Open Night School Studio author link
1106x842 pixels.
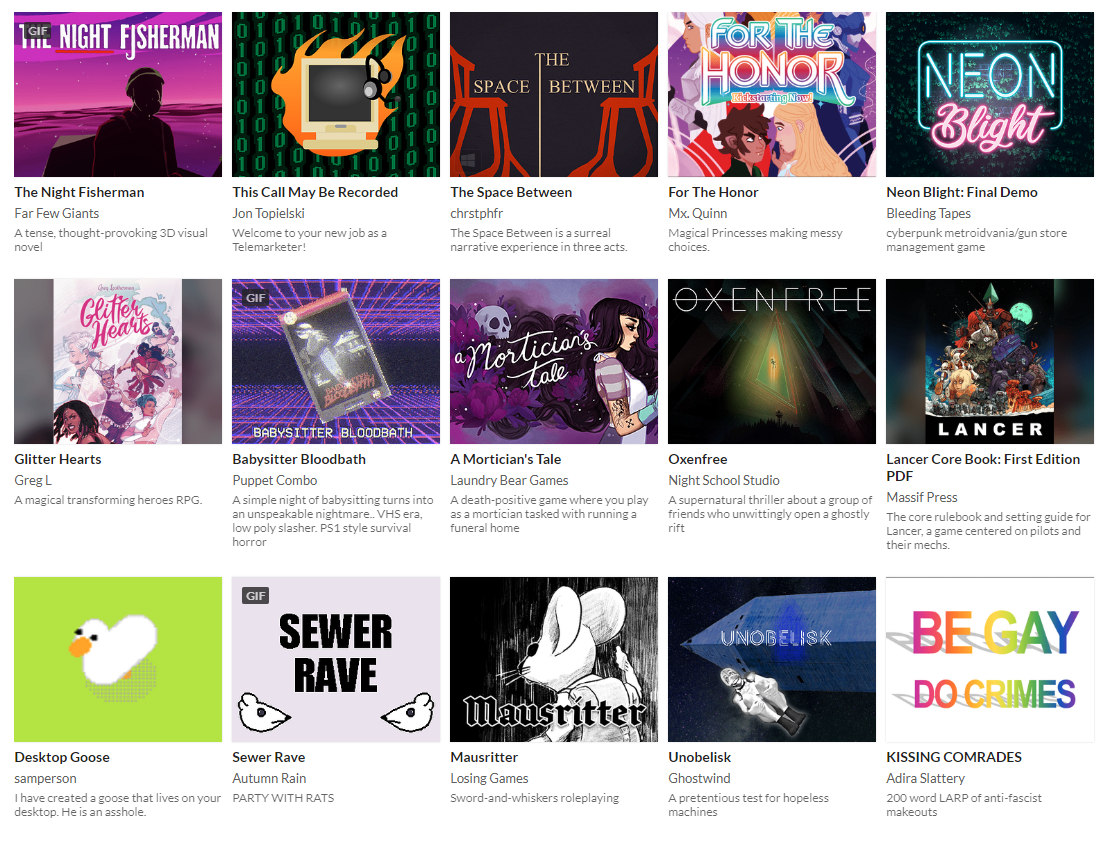click(724, 480)
